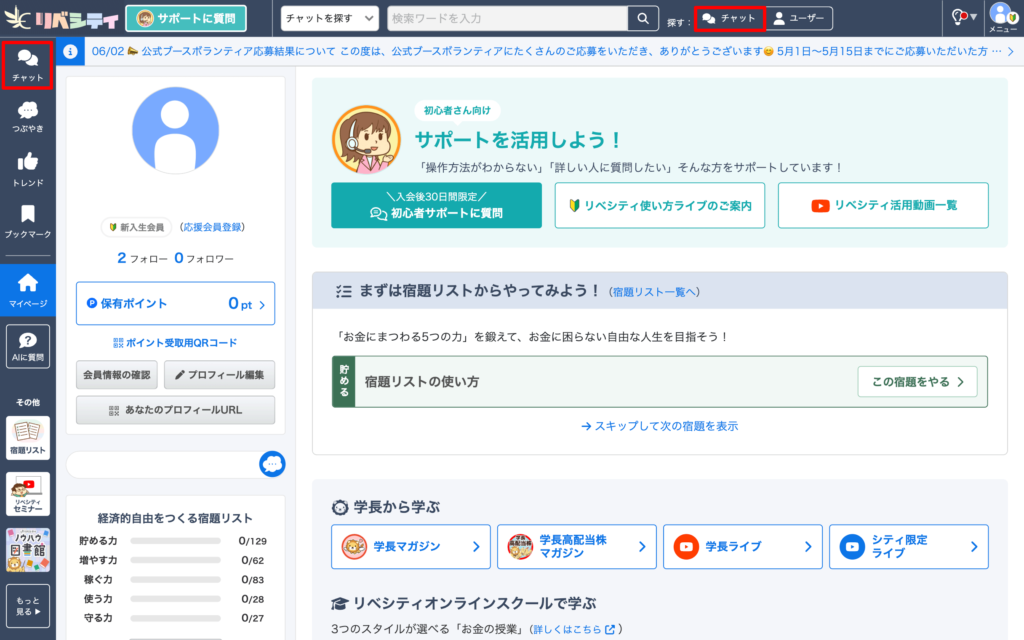
Task: Open AIに質問 in the sidebar
Action: click(27, 346)
